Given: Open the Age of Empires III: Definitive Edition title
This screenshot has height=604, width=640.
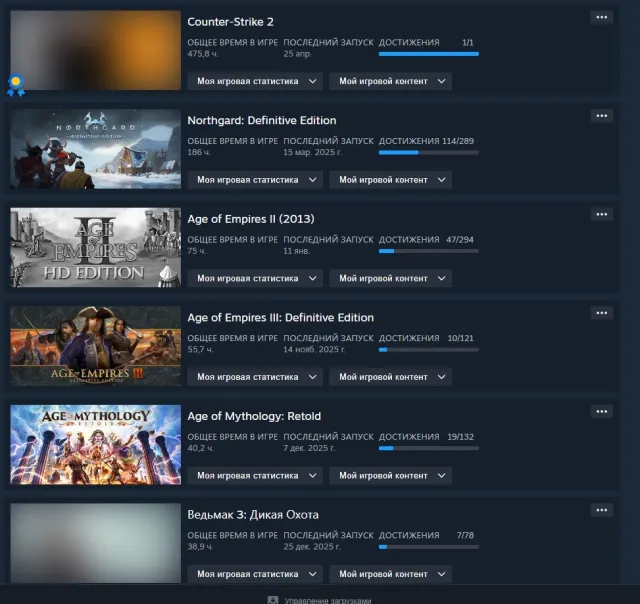Looking at the screenshot, I should pyautogui.click(x=280, y=318).
